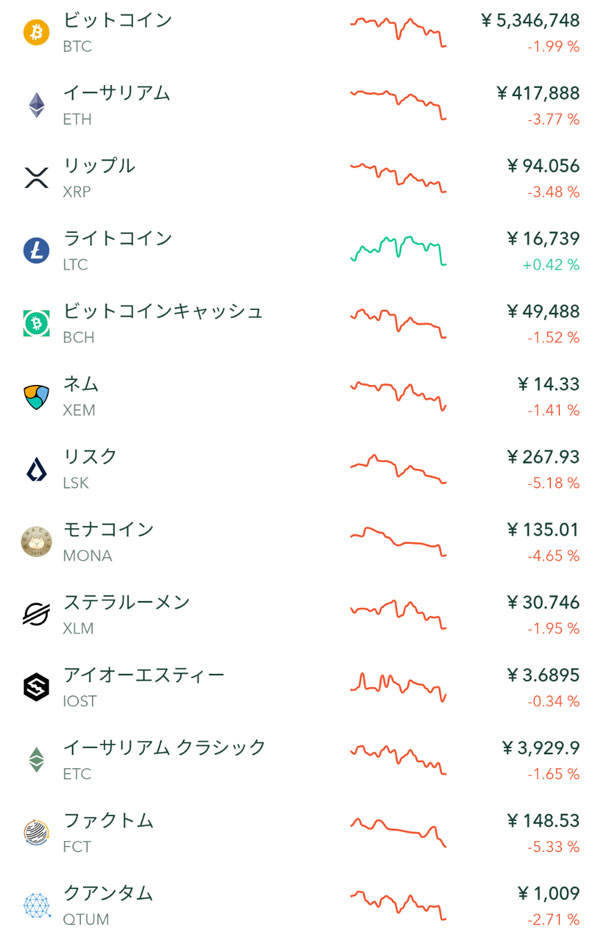
Task: Select the Factom FCT icon
Action: (36, 833)
